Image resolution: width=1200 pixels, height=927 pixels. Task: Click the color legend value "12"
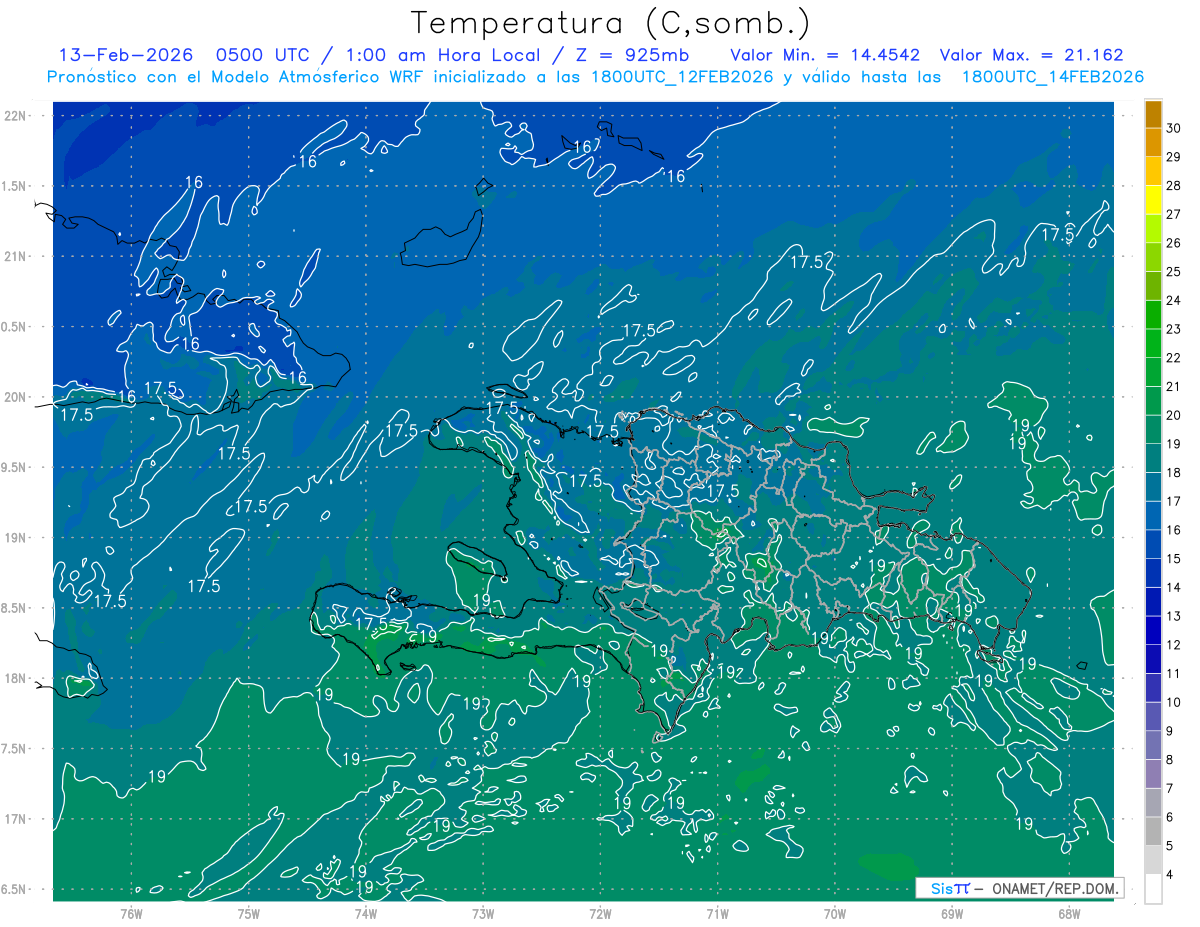coord(1173,645)
